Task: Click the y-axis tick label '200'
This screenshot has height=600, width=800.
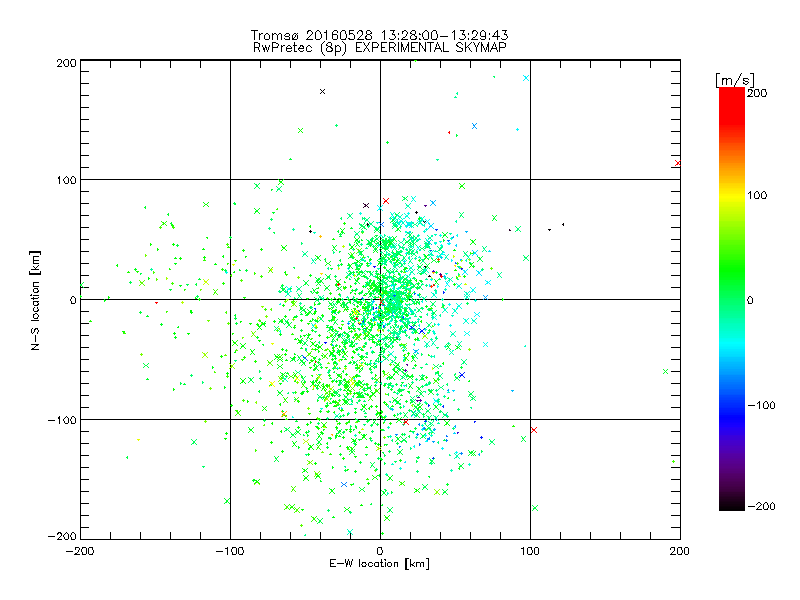Action: tap(66, 63)
